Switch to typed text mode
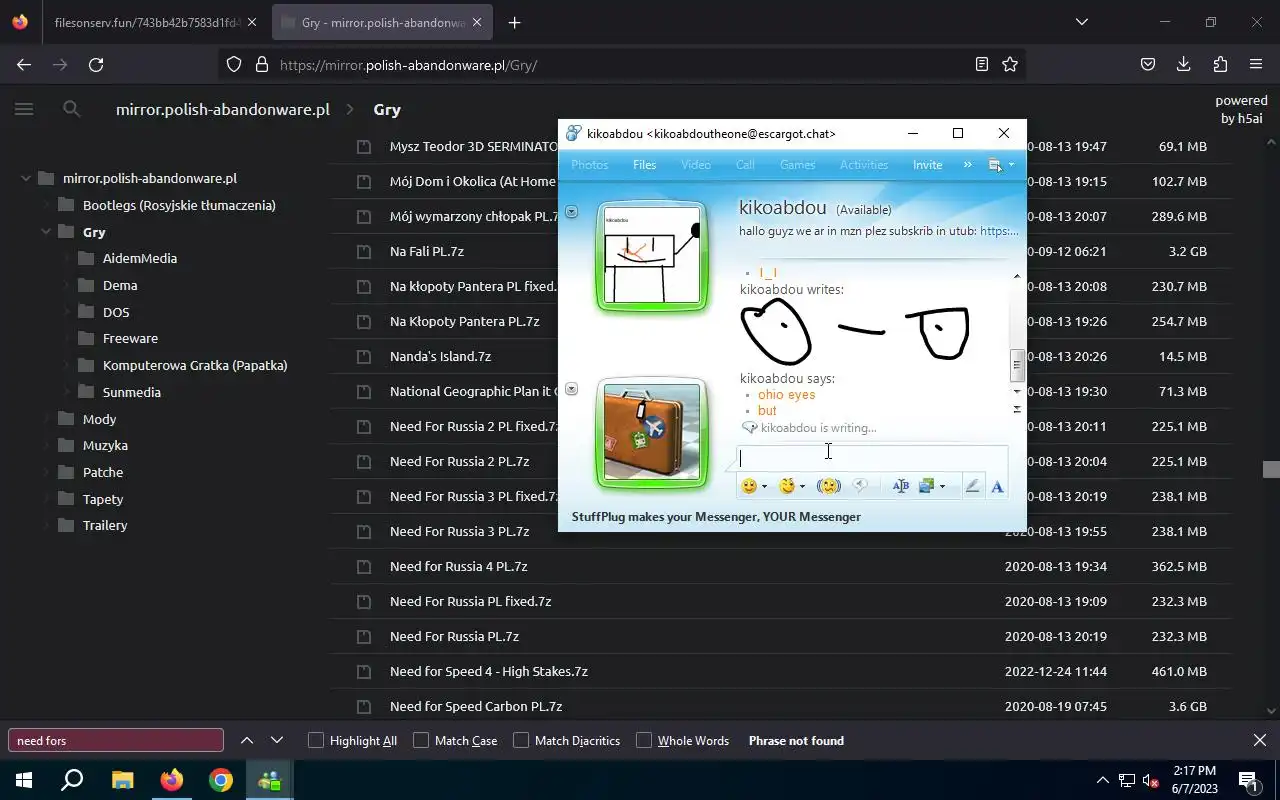 click(997, 486)
